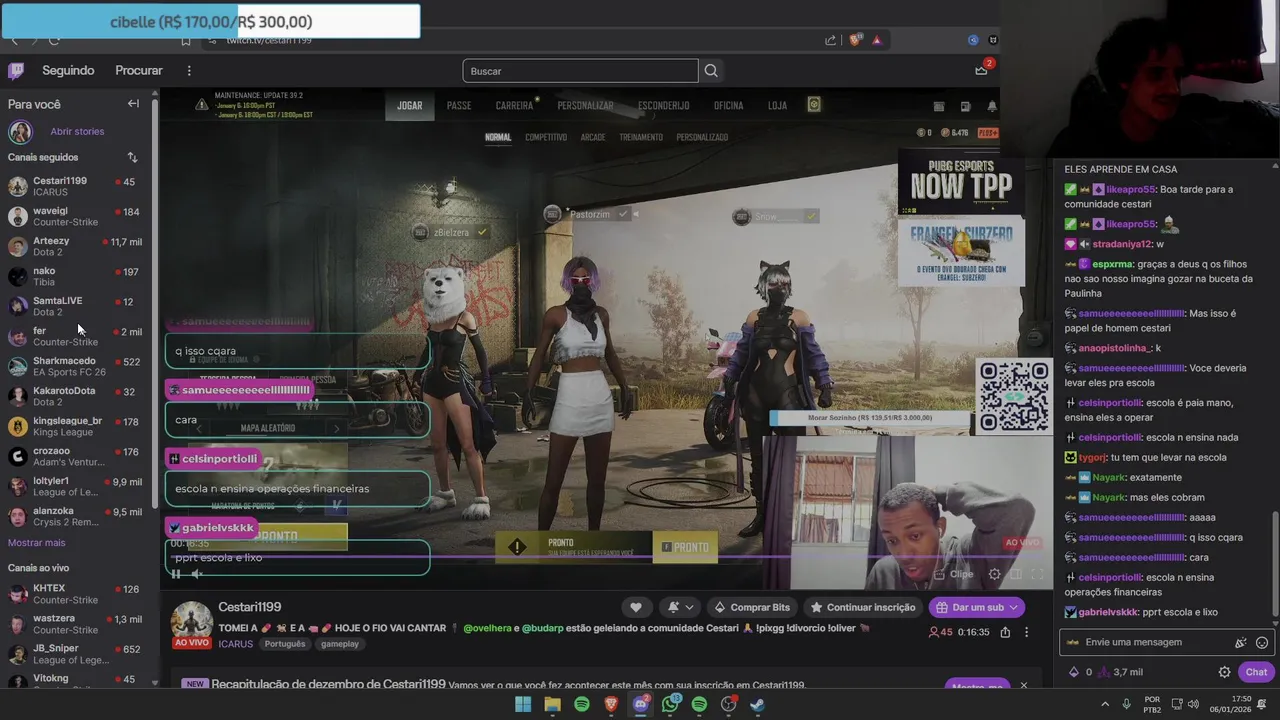Image resolution: width=1280 pixels, height=720 pixels.
Task: Click the Buscar search field
Action: pyautogui.click(x=580, y=71)
